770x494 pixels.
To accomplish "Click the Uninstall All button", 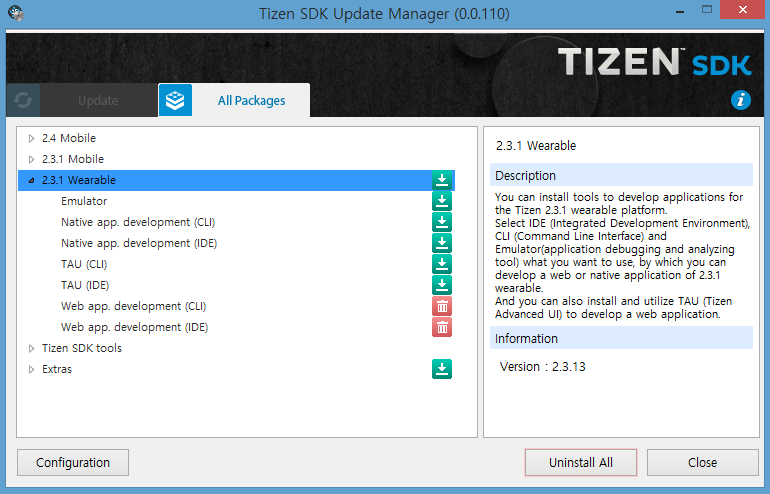I will click(x=580, y=463).
